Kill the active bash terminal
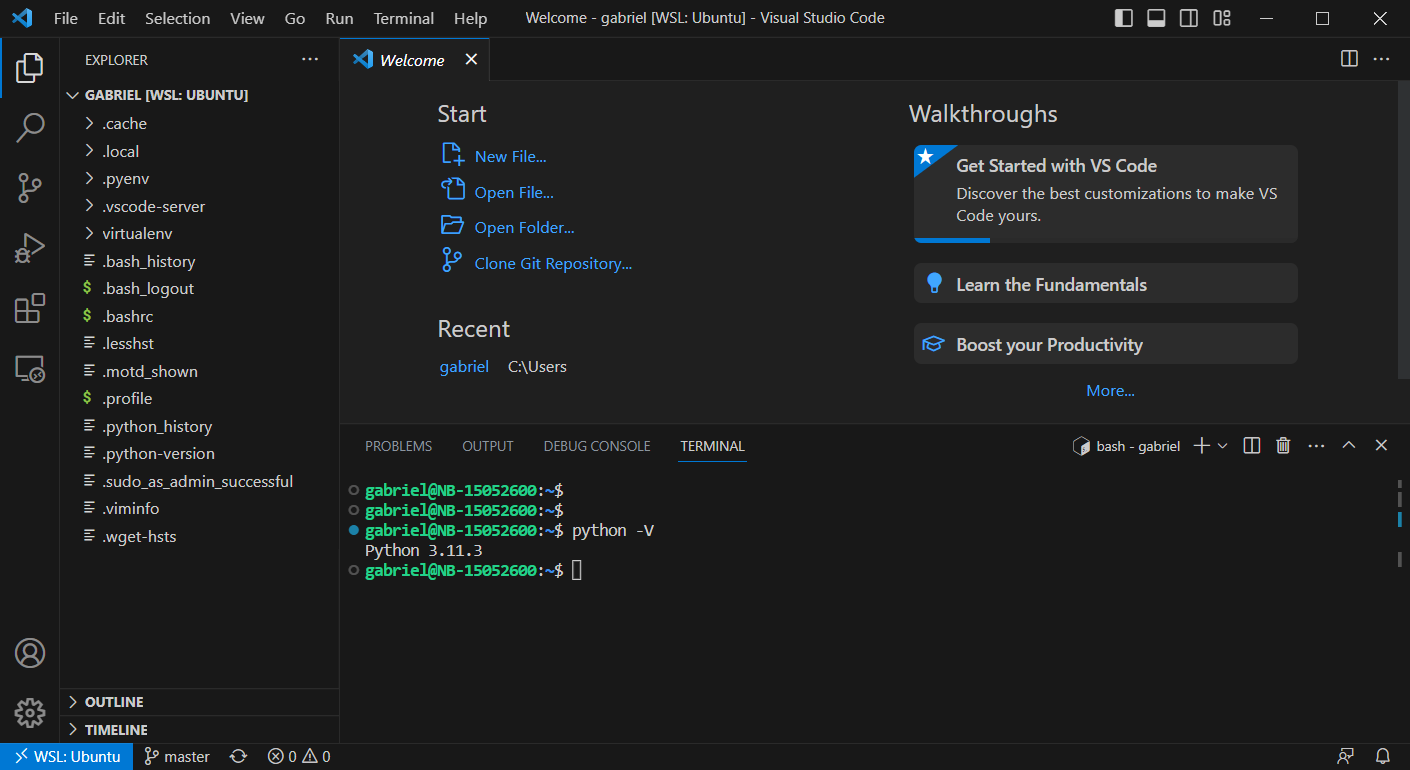The image size is (1410, 770). tap(1283, 445)
